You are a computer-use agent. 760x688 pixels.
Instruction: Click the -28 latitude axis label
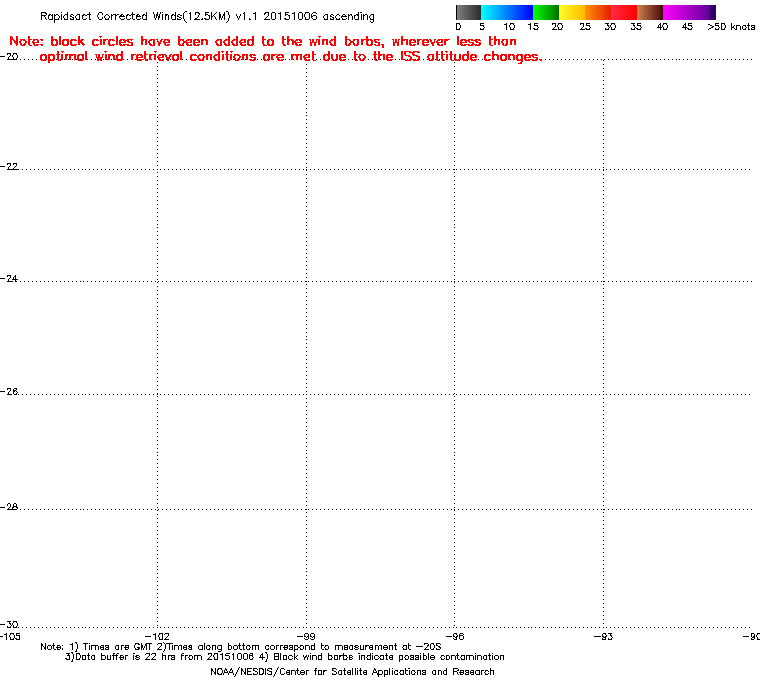click(9, 507)
